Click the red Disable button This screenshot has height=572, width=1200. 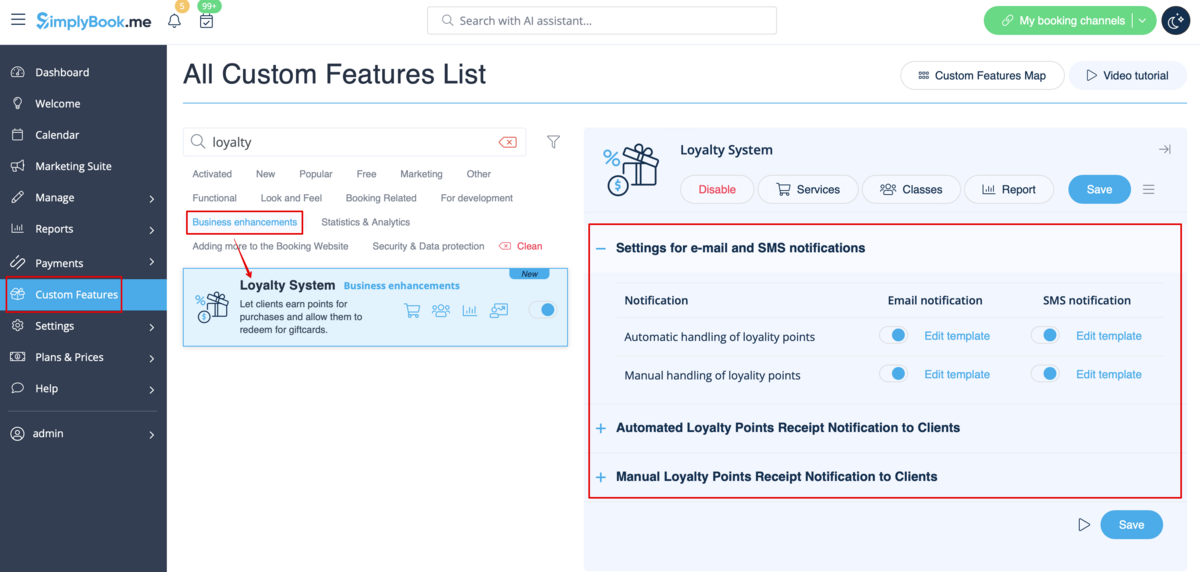click(x=716, y=189)
